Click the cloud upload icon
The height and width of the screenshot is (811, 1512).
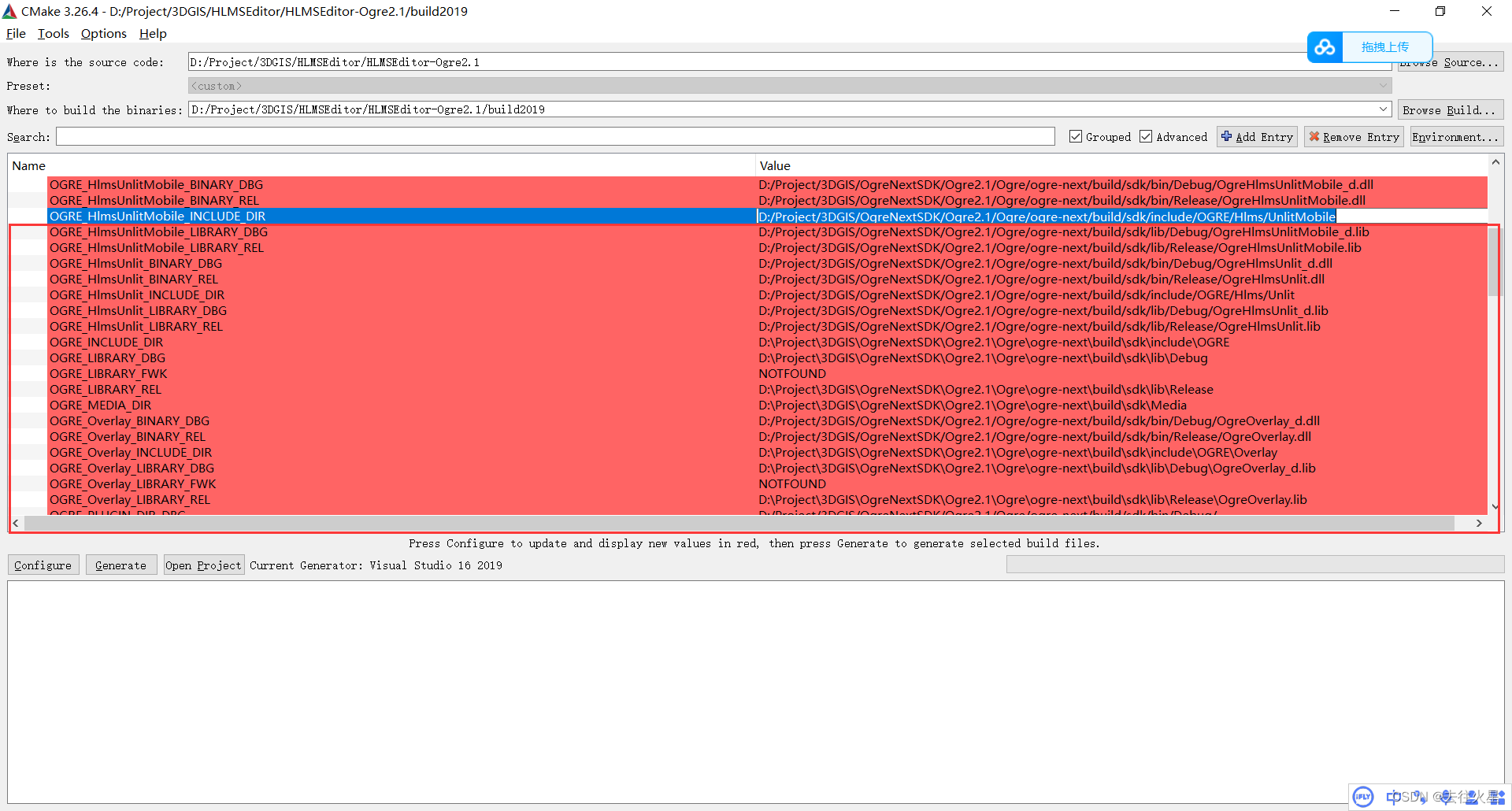click(x=1325, y=47)
